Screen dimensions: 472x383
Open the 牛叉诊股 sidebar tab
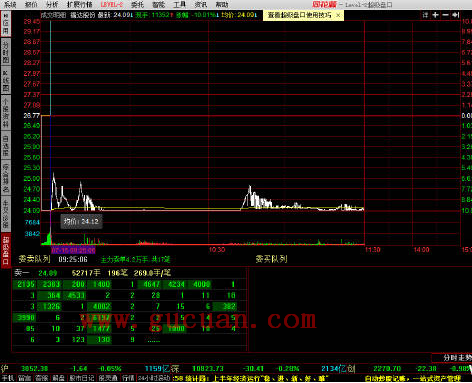click(x=6, y=213)
